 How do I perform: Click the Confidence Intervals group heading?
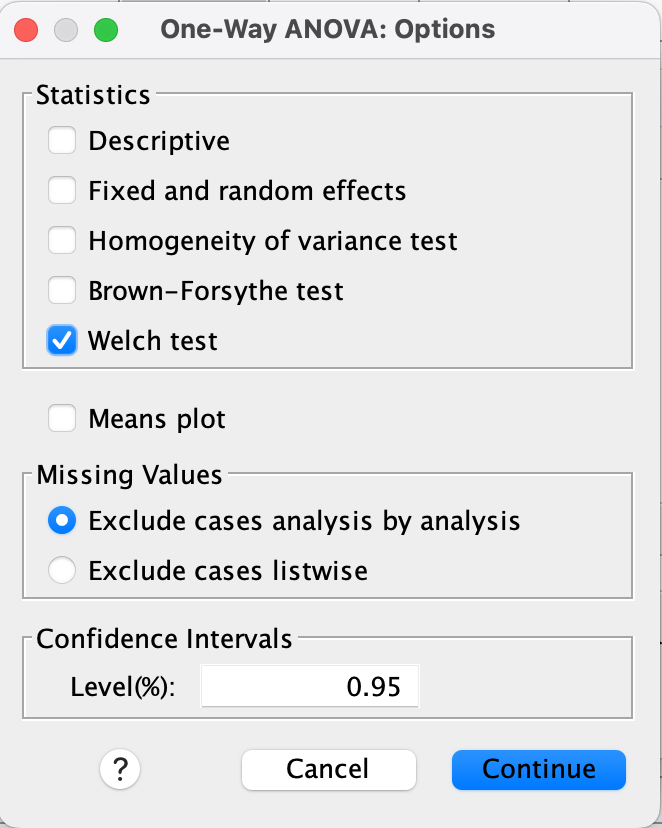[164, 639]
